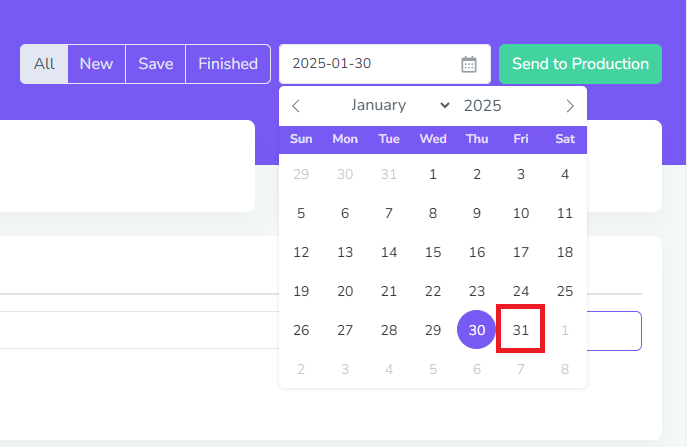Show the Finished filter tab
The height and width of the screenshot is (447, 687).
point(228,64)
